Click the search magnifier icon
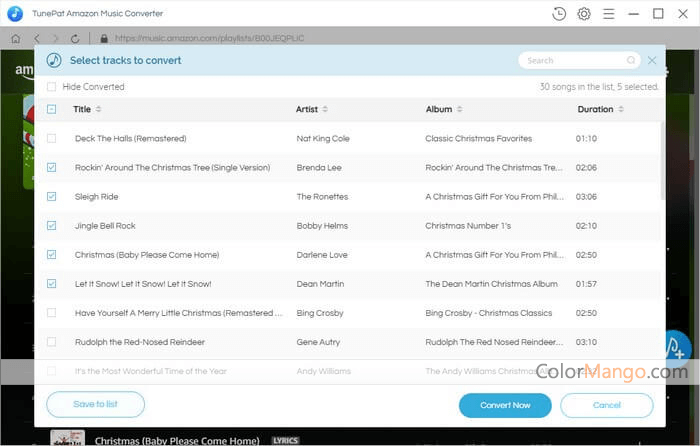This screenshot has height=446, width=700. pos(631,60)
